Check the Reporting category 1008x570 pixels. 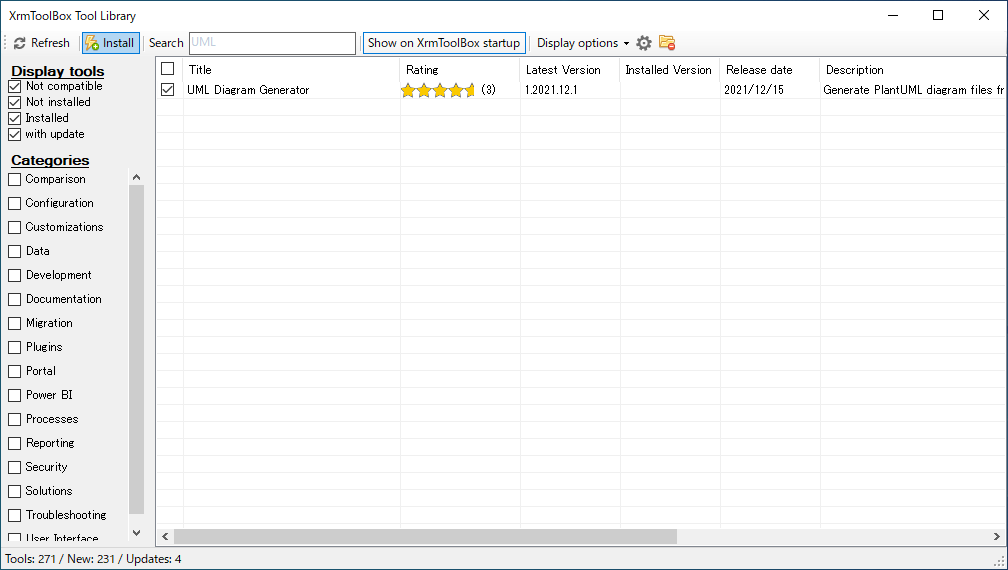click(15, 443)
